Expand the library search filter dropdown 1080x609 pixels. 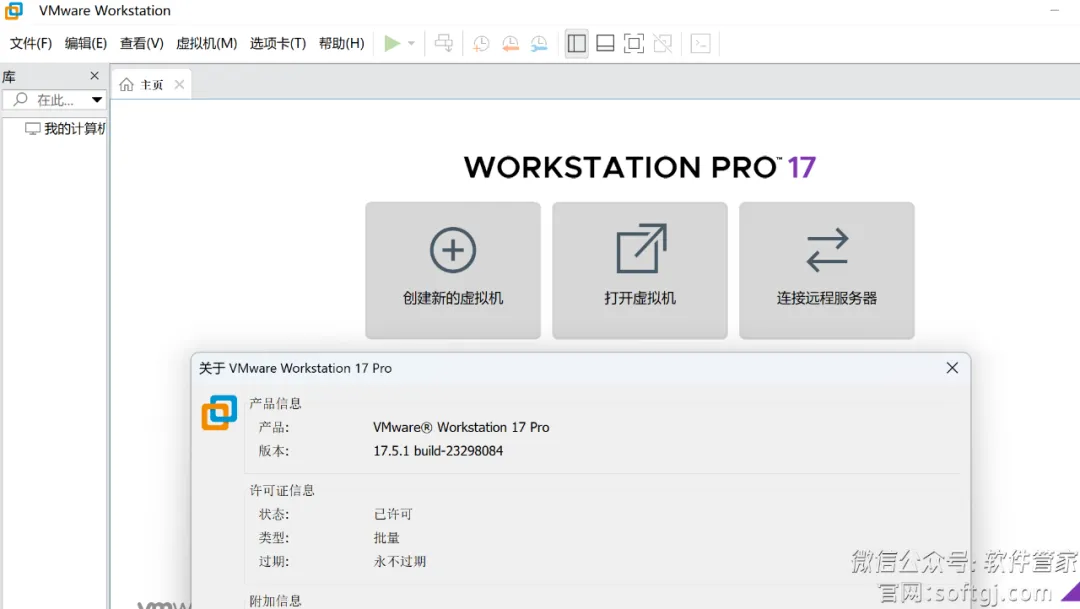coord(97,100)
